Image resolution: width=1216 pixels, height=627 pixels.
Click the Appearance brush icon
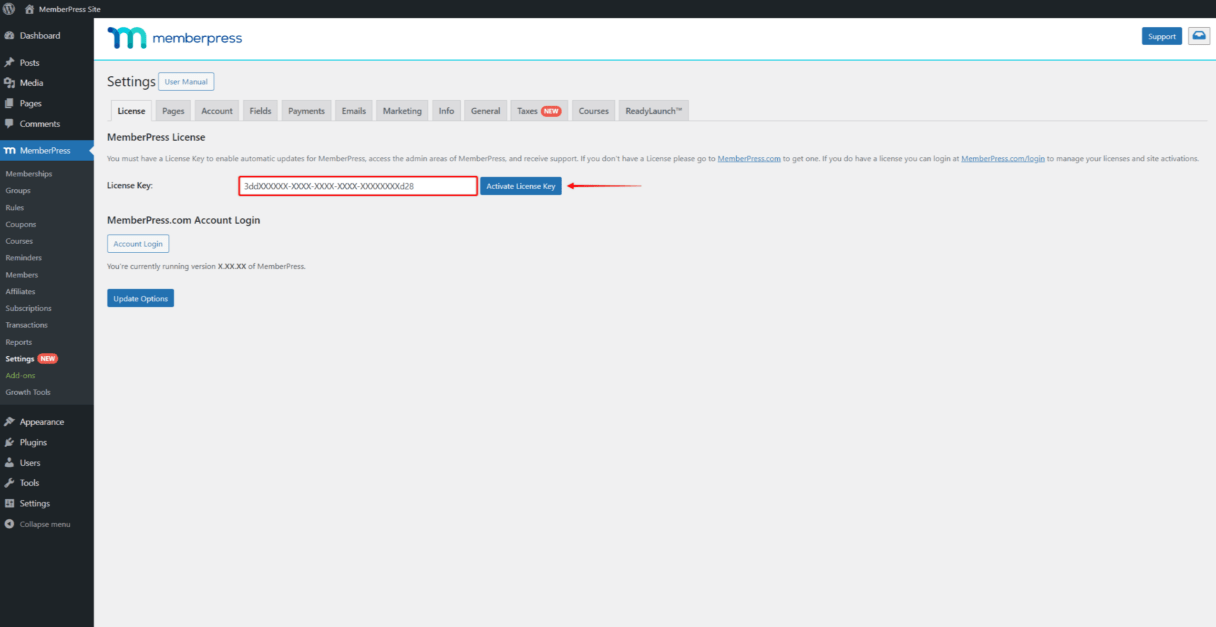pyautogui.click(x=9, y=422)
